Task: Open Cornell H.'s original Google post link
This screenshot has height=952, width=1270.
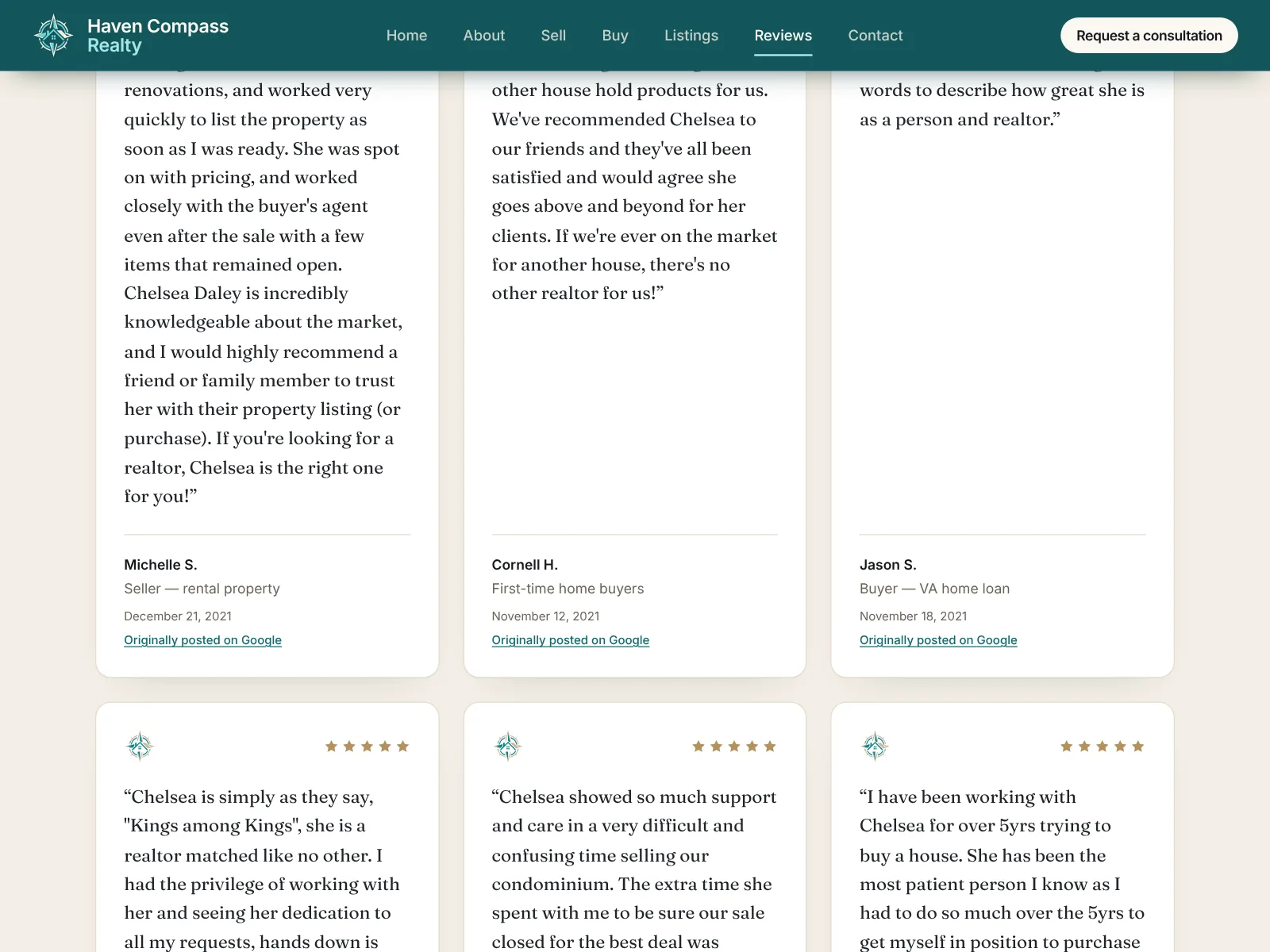Action: coord(570,640)
